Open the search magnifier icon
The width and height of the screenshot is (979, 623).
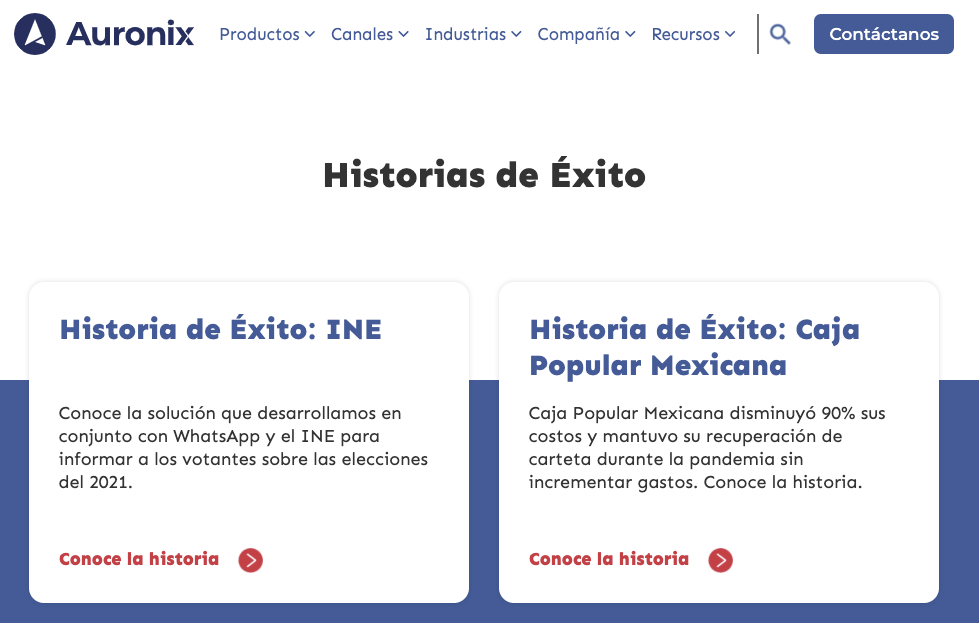point(780,34)
